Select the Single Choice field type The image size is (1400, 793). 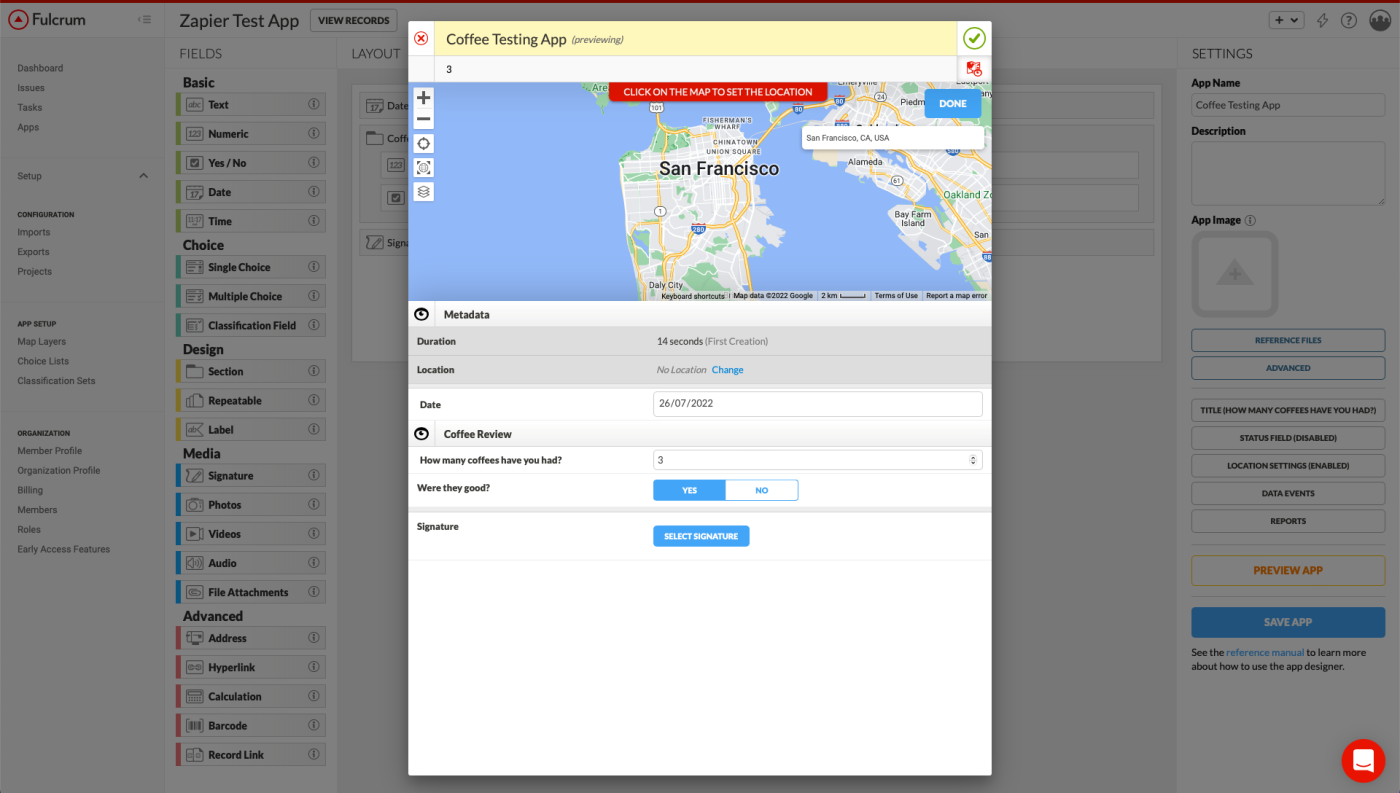pos(251,267)
